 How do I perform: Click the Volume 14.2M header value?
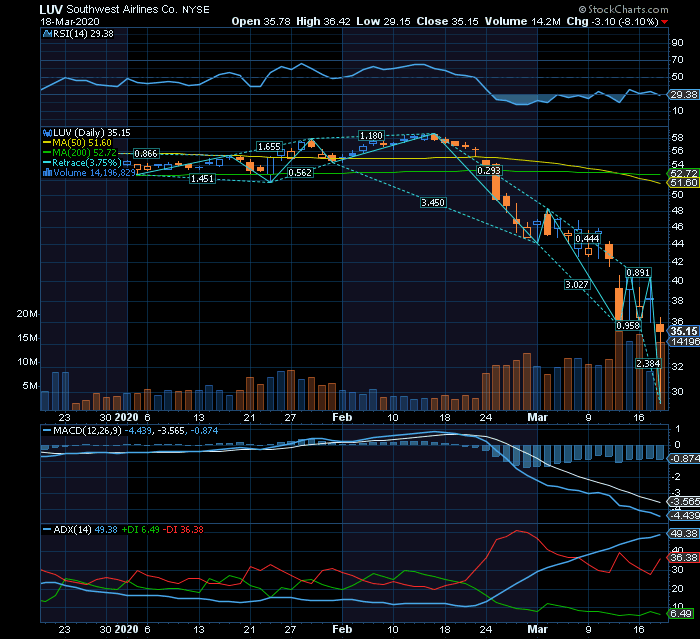click(x=522, y=21)
